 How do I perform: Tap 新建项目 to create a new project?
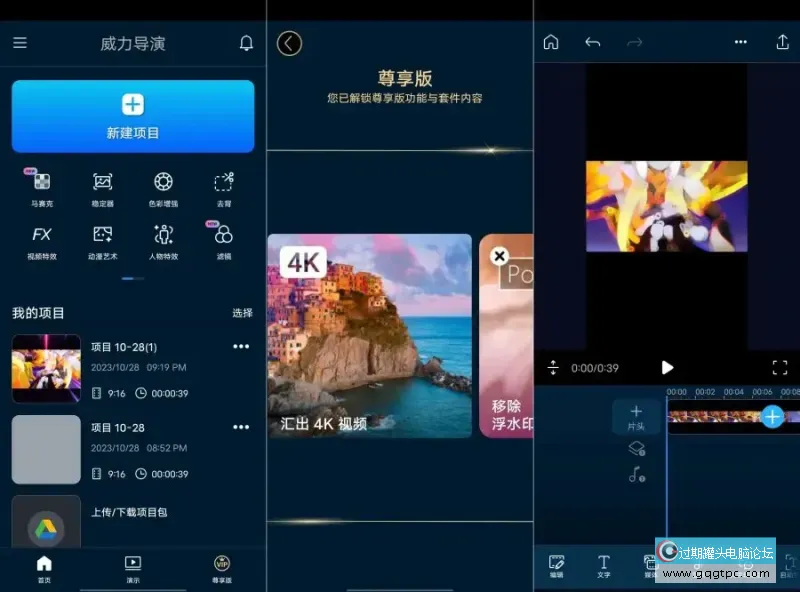(132, 117)
